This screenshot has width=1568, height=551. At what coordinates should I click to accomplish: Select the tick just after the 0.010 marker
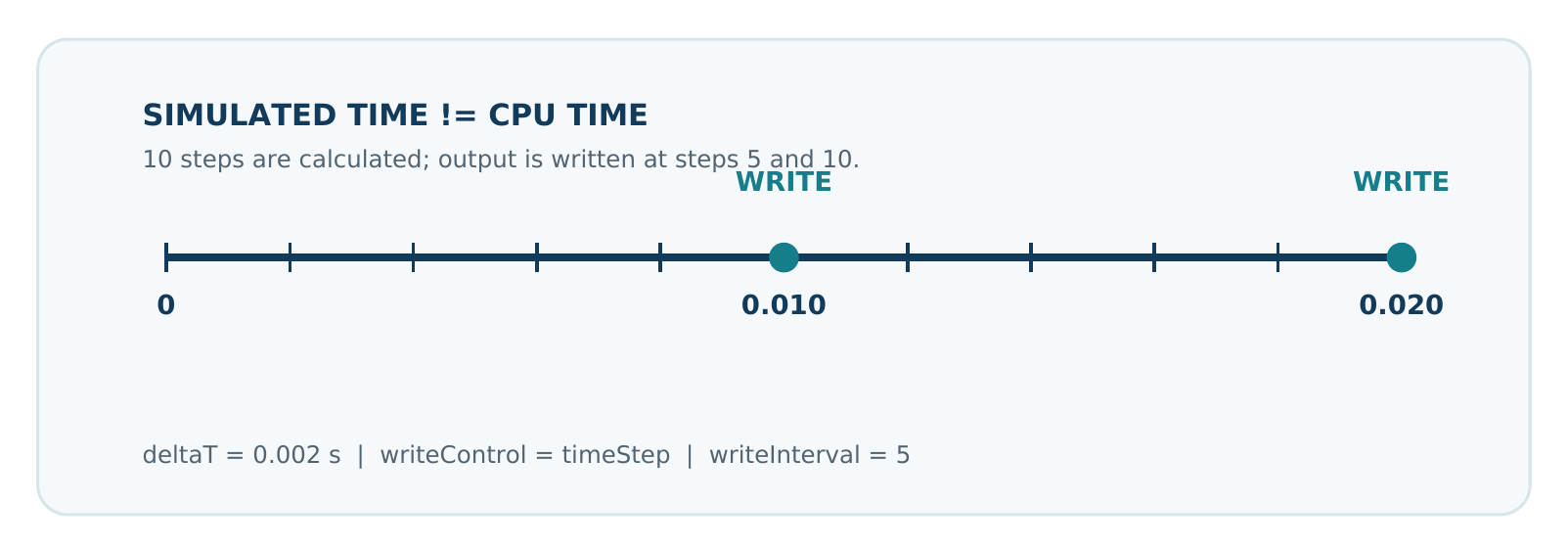click(x=907, y=257)
